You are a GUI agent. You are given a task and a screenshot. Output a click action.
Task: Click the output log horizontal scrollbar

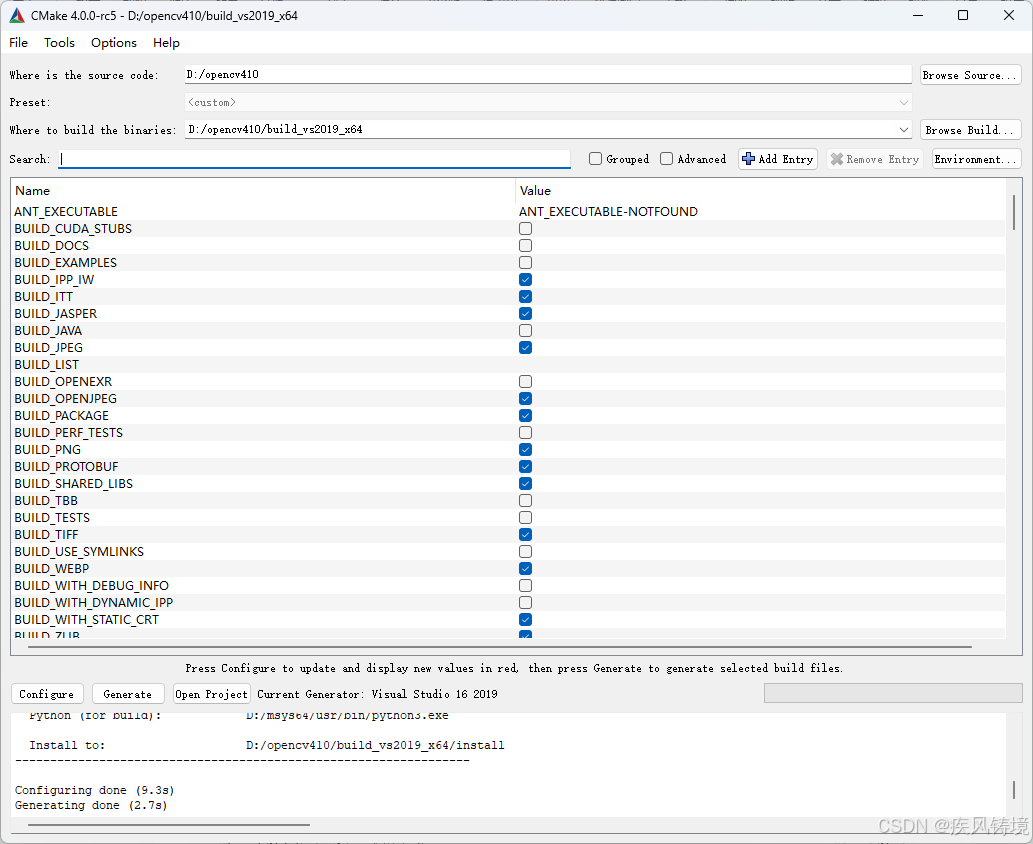169,824
